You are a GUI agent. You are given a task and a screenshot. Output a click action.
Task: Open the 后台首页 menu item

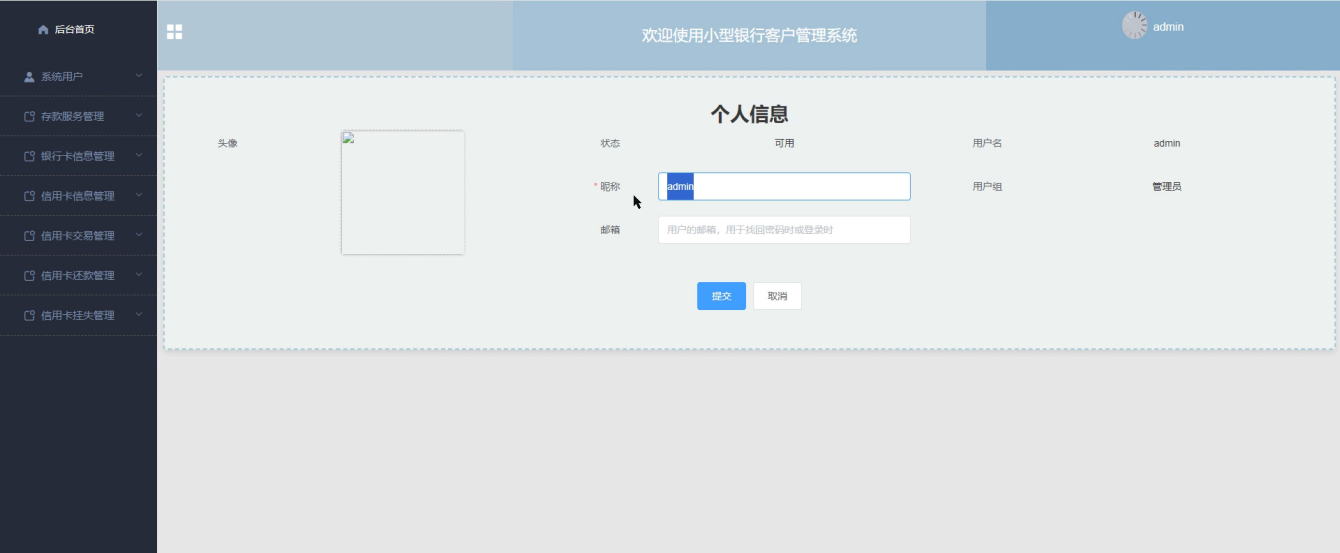tap(78, 30)
